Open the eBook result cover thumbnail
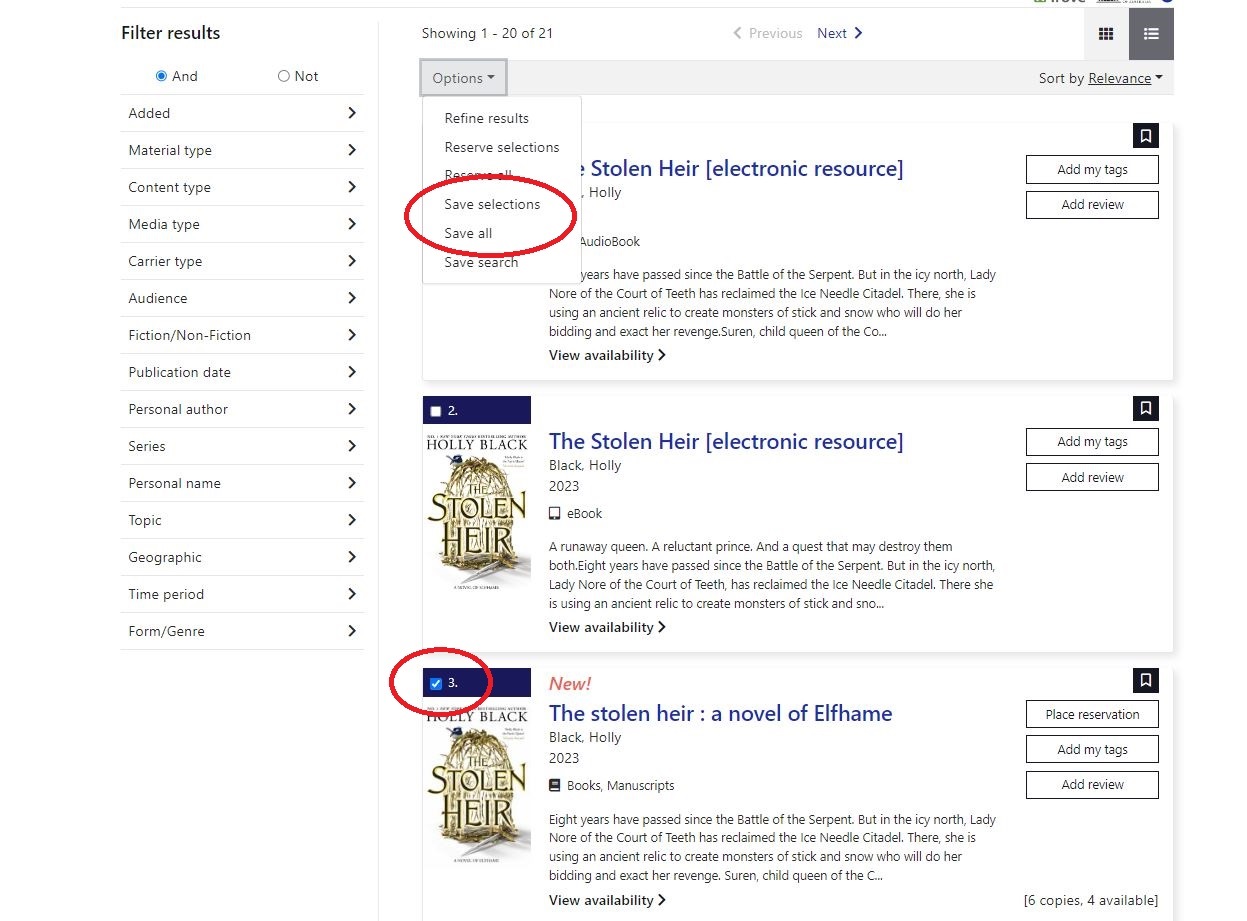Image resolution: width=1247 pixels, height=921 pixels. 477,511
